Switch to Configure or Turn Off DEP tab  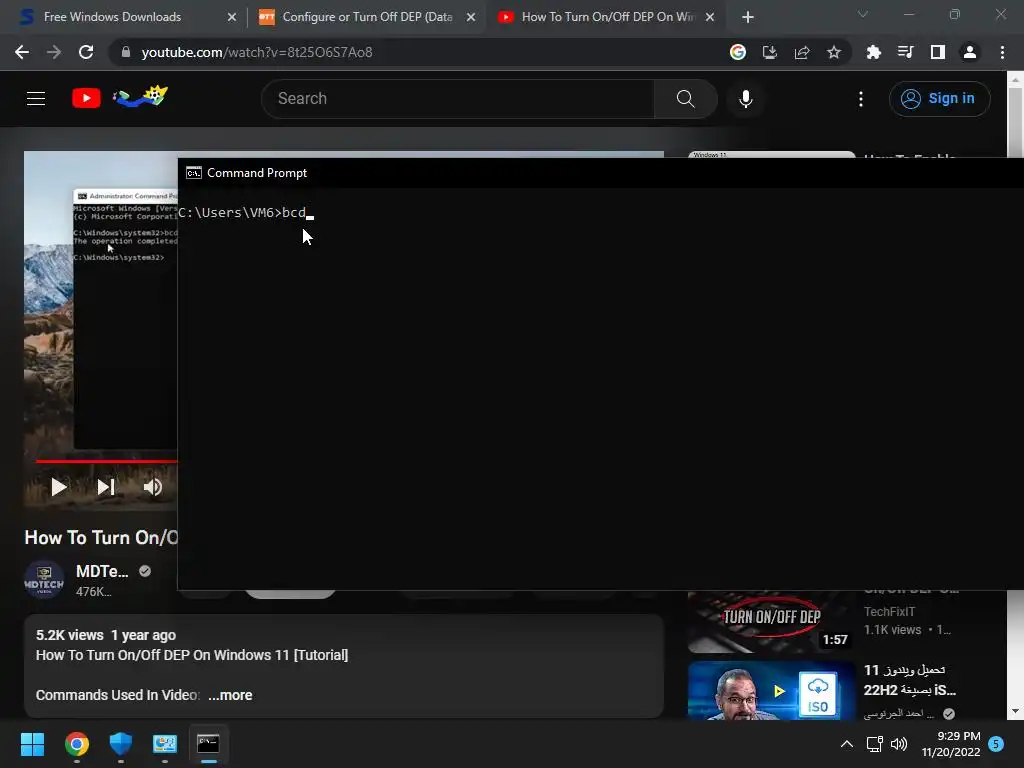tap(367, 17)
